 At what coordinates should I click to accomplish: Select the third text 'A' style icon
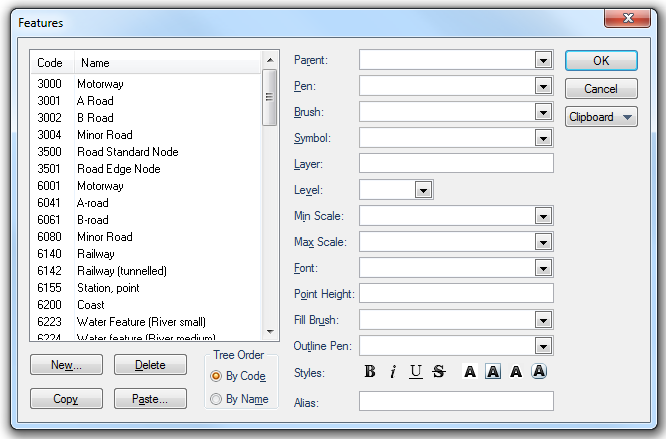tap(516, 372)
